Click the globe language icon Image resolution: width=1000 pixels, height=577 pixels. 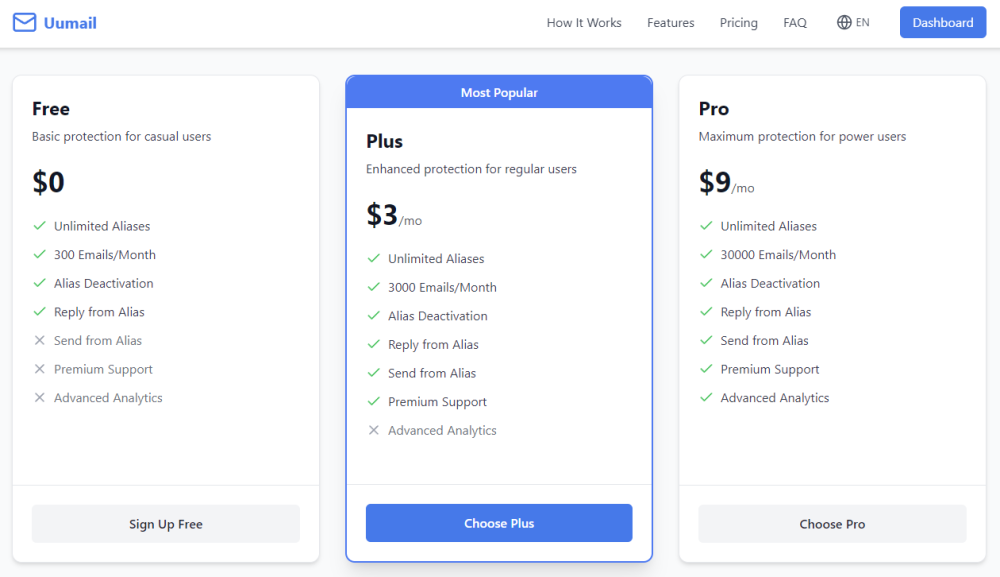[x=844, y=23]
